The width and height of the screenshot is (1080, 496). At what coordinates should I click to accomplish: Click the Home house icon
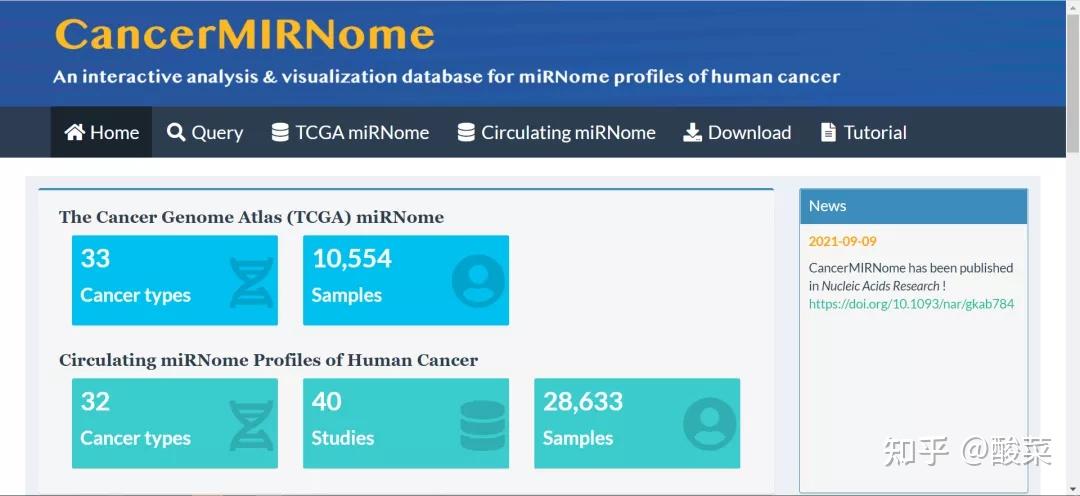pos(74,132)
